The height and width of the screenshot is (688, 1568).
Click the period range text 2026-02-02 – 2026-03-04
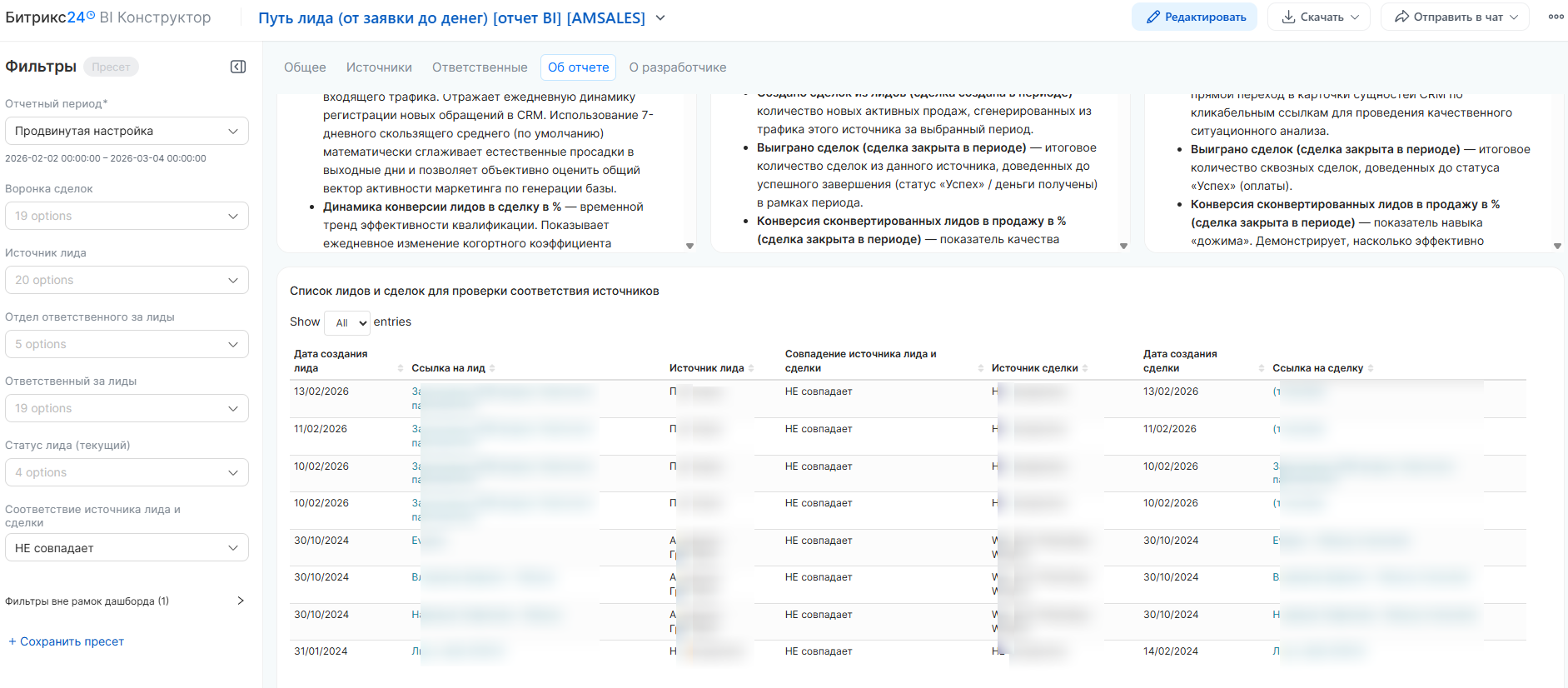point(106,158)
